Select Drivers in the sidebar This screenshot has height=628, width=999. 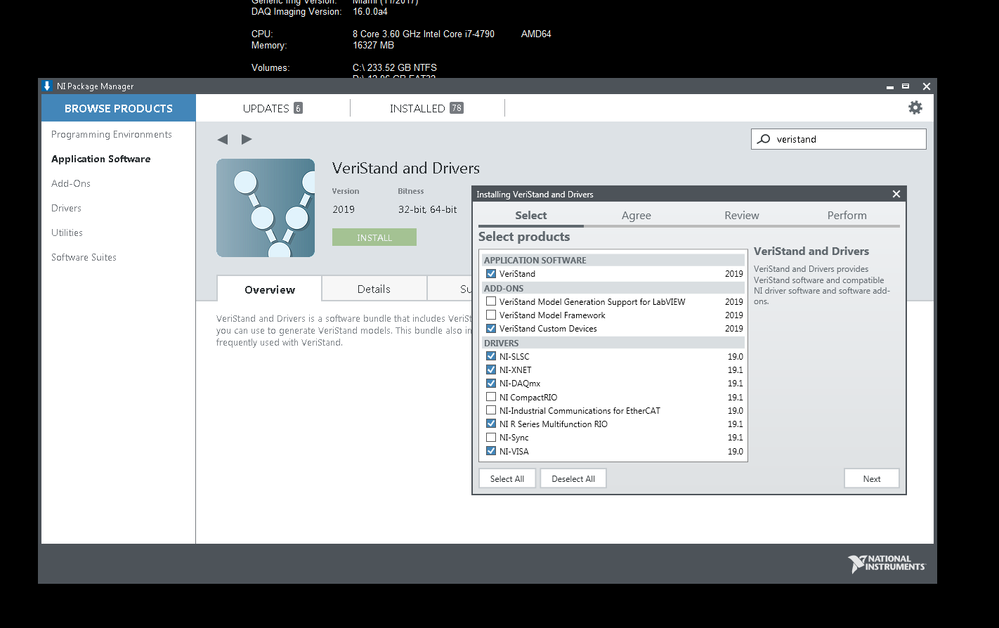tap(66, 208)
